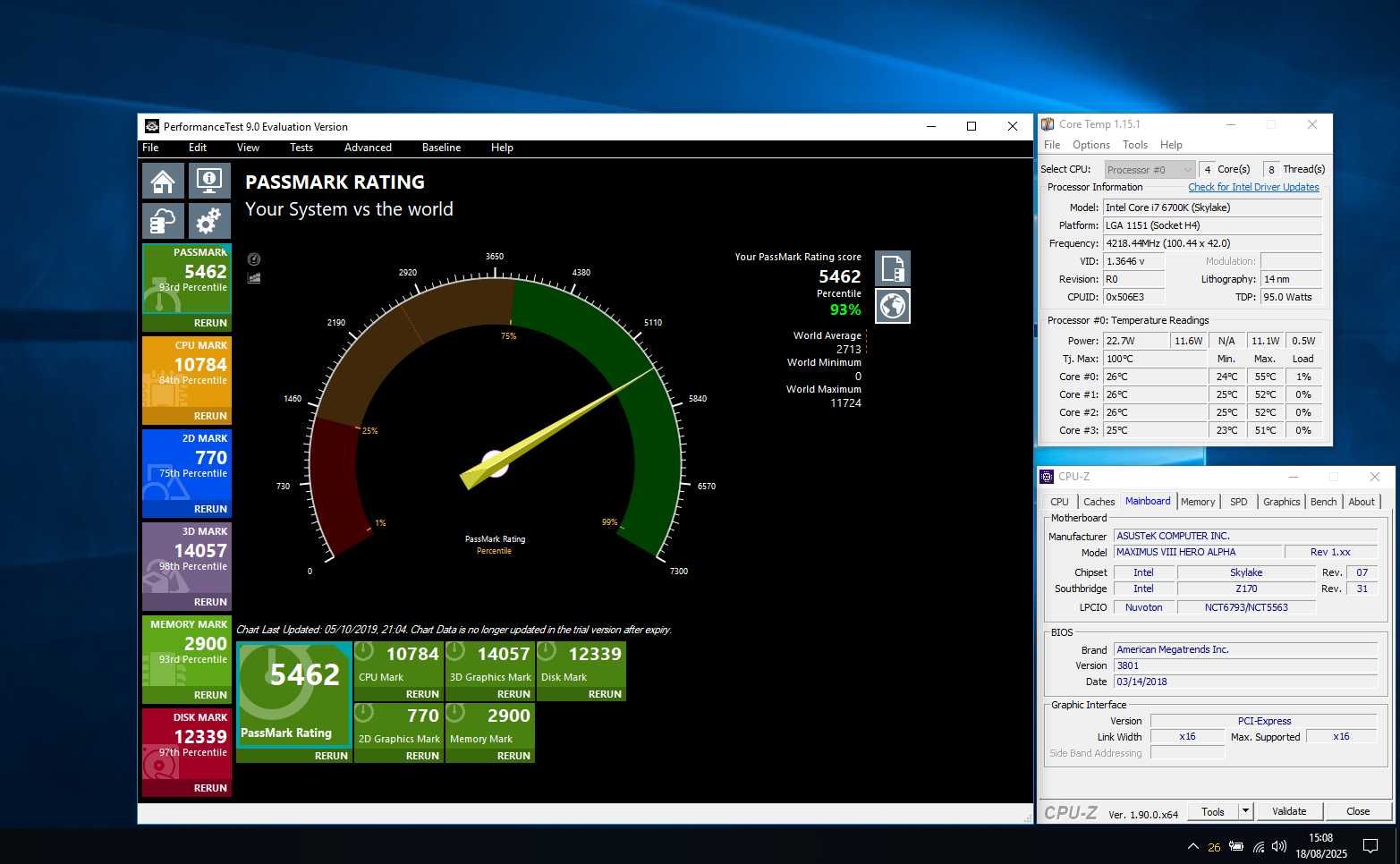Click the BIOS Version value 3801
1400x864 pixels.
[1245, 665]
